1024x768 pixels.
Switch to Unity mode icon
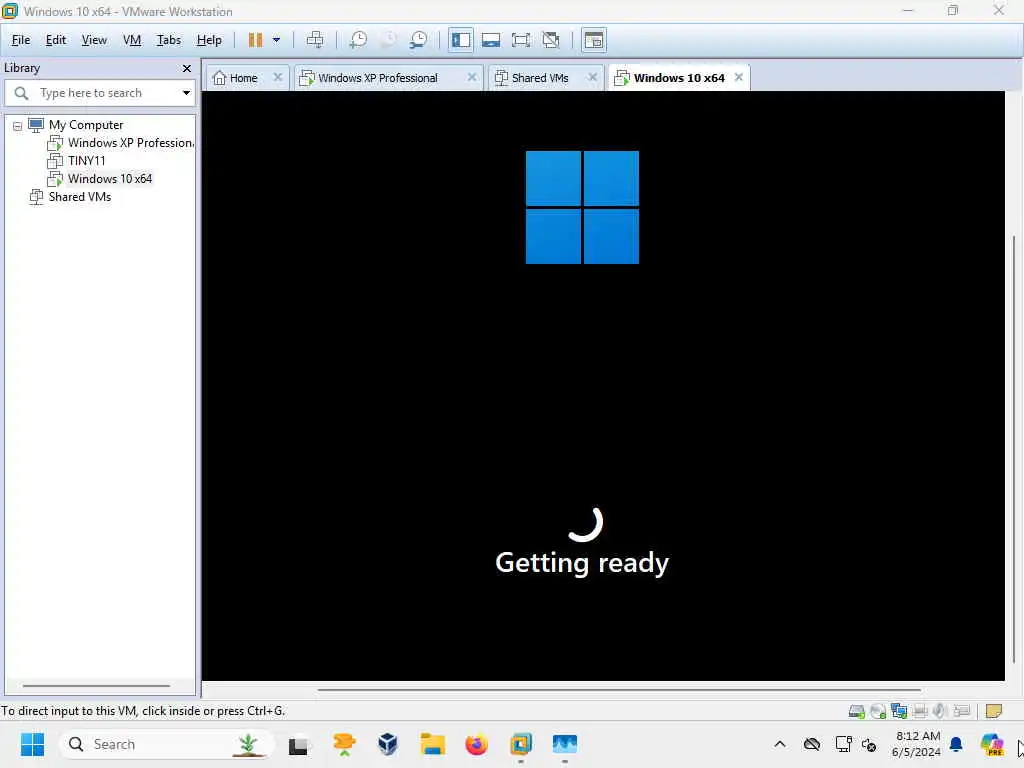coord(551,40)
